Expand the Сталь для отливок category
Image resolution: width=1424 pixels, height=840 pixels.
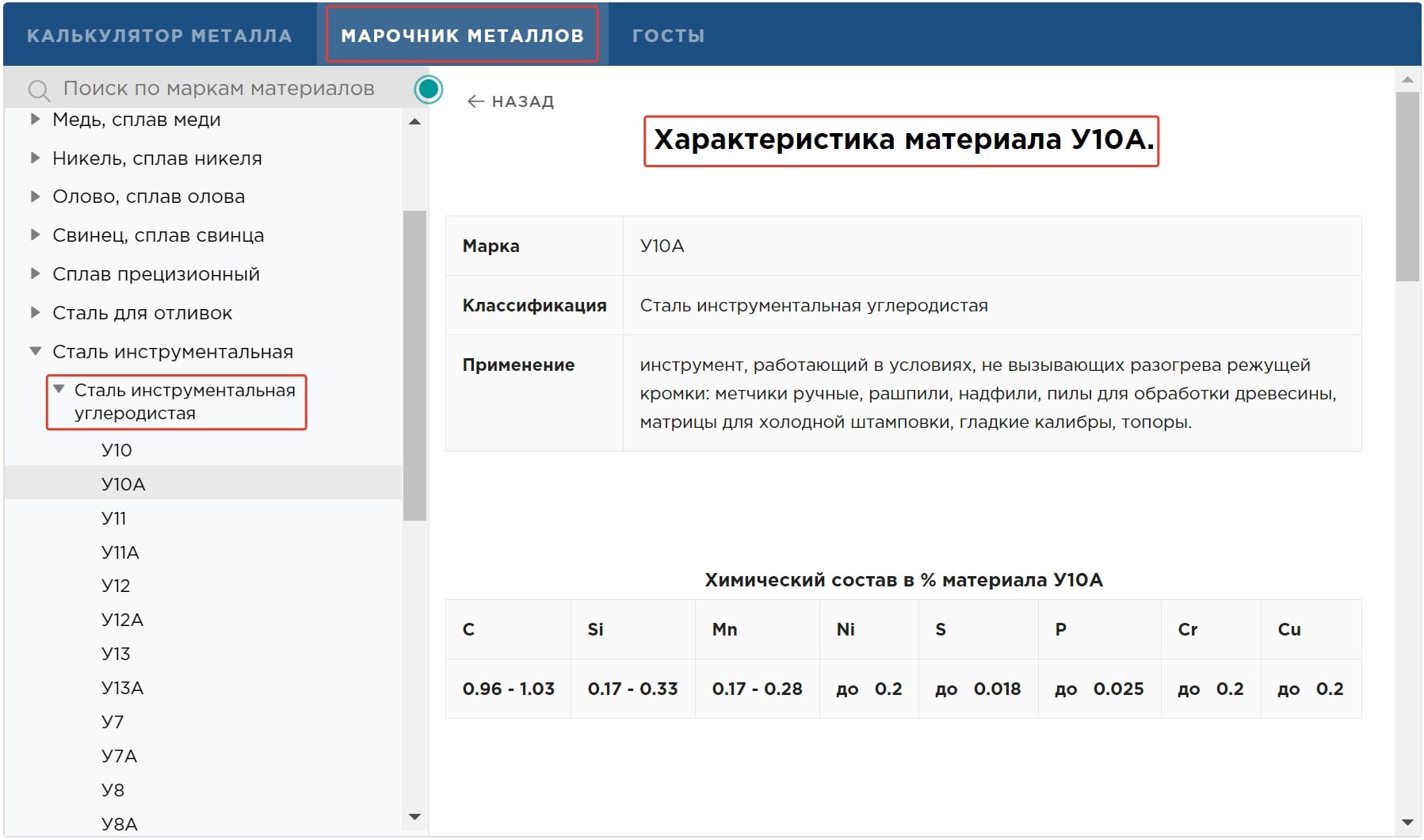click(x=35, y=313)
